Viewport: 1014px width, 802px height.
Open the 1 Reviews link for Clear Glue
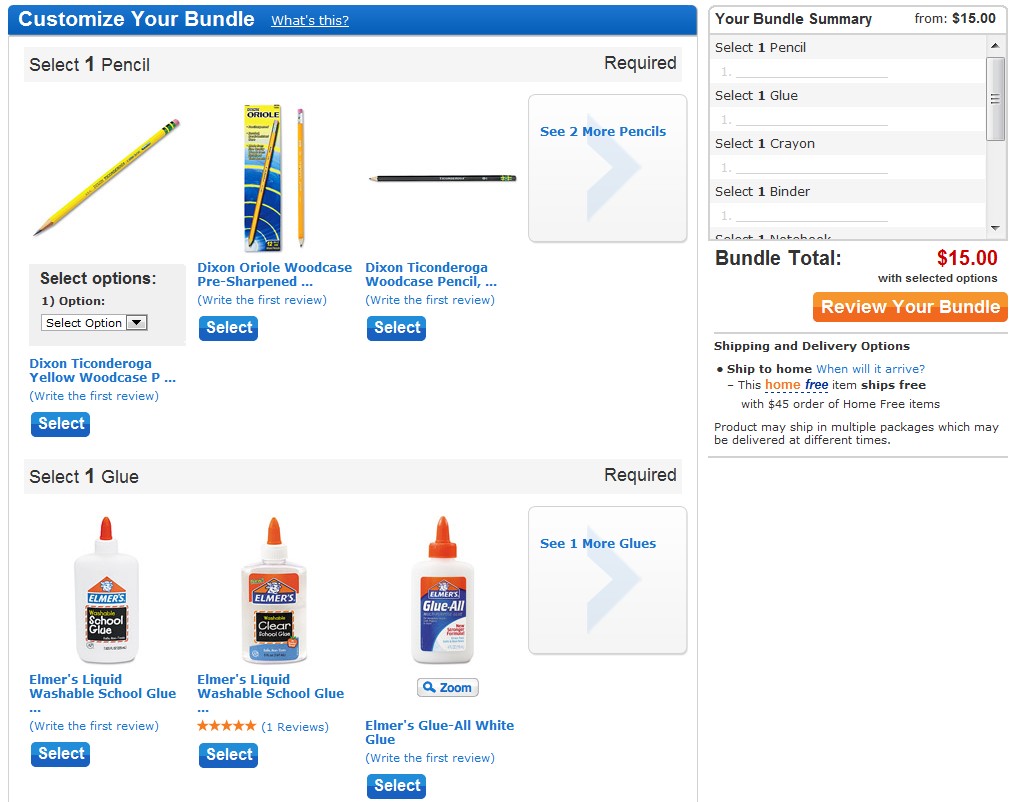click(x=295, y=727)
